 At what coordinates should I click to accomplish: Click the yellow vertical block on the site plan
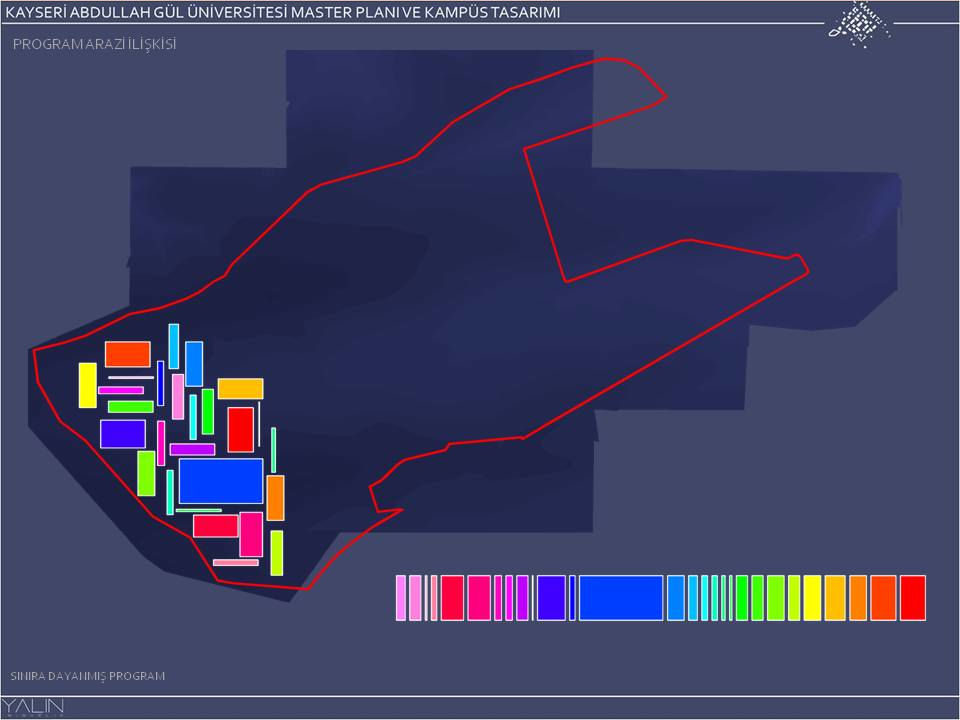point(88,385)
